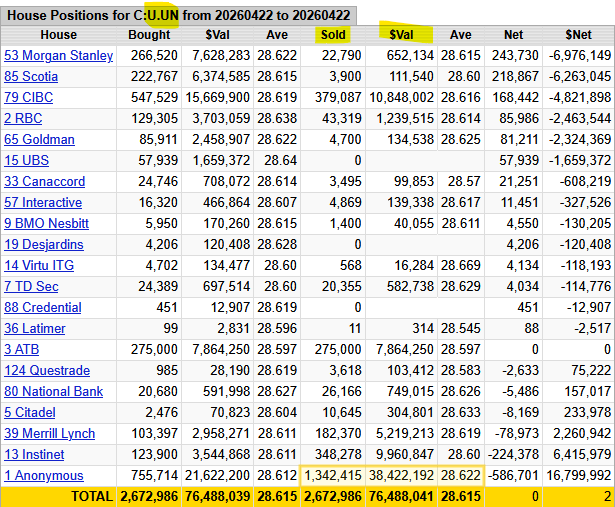Image resolution: width=615 pixels, height=507 pixels.
Task: Open the 53 Morgan Stanley house link
Action: tap(58, 56)
